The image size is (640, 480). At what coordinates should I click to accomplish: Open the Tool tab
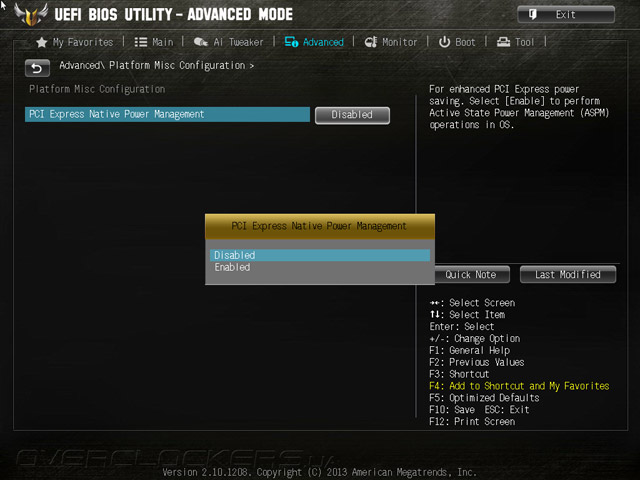pyautogui.click(x=515, y=42)
